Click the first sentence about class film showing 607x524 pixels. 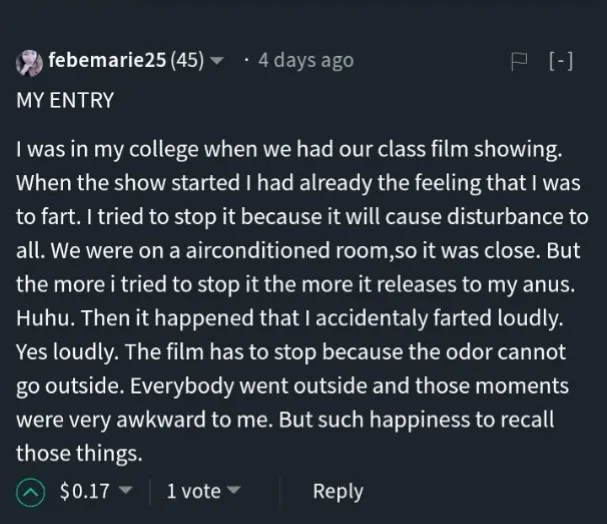point(289,149)
